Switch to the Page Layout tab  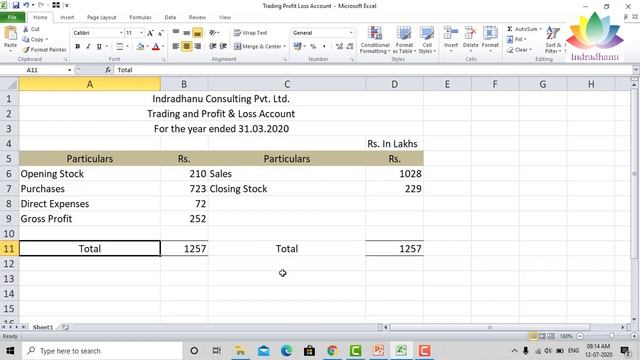[x=101, y=18]
